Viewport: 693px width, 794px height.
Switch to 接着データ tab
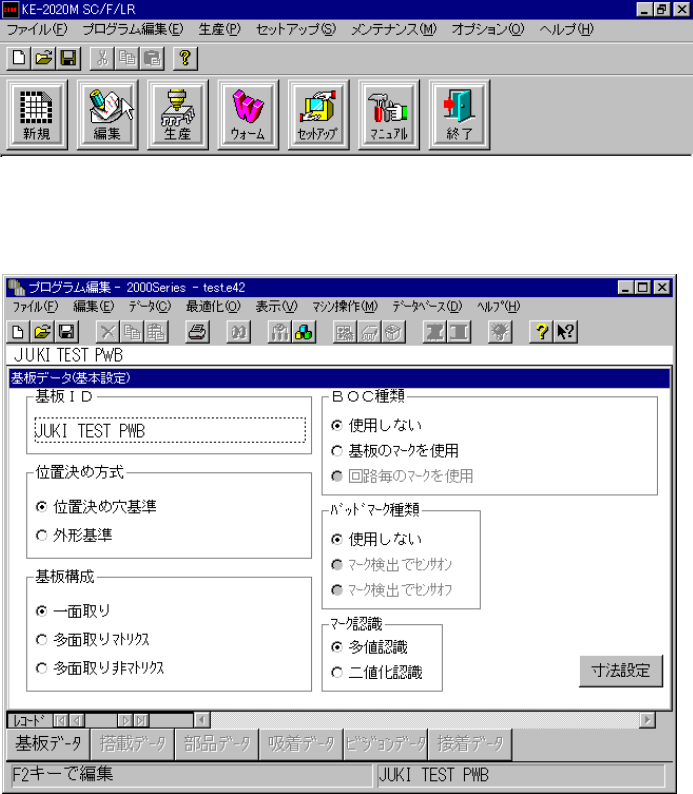coord(470,744)
